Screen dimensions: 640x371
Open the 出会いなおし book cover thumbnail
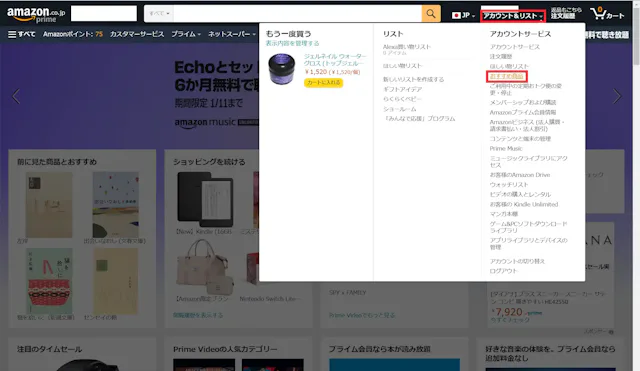116,204
